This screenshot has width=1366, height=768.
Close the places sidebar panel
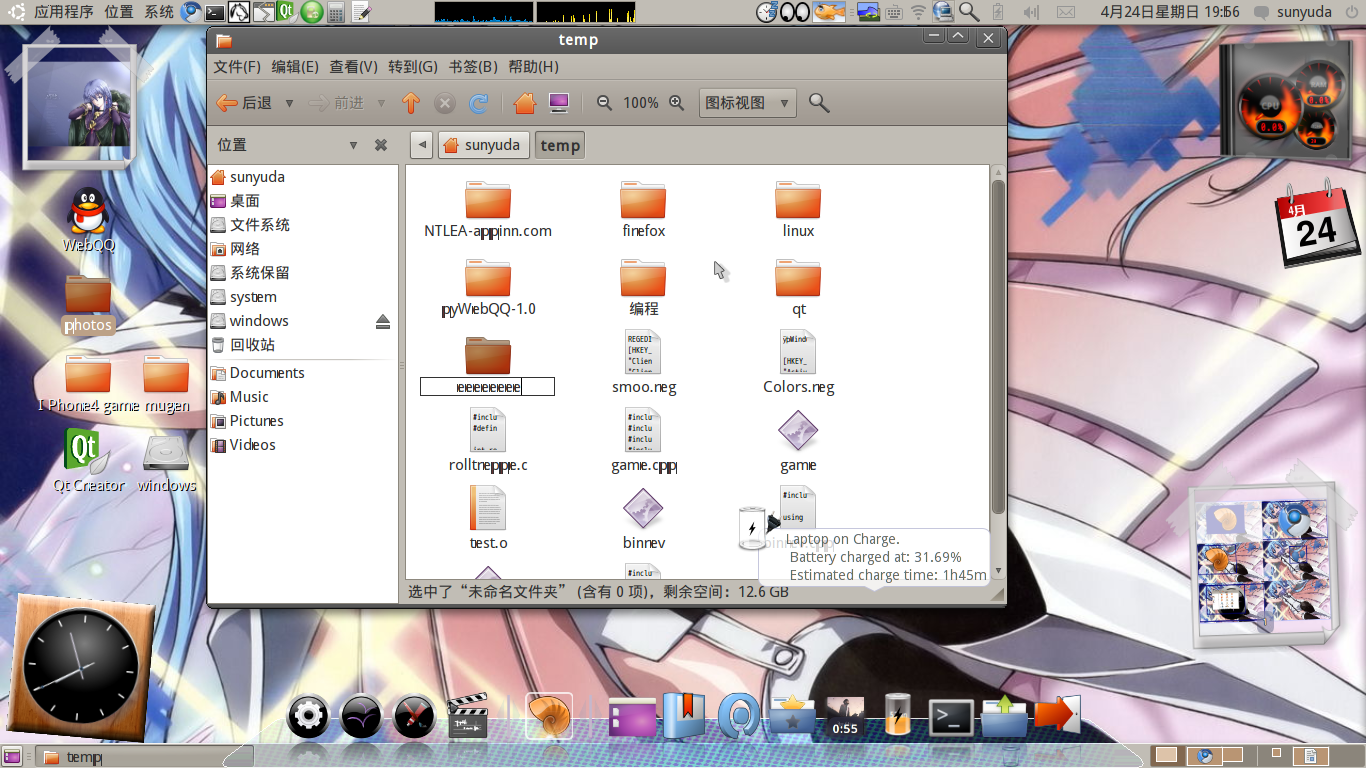click(x=381, y=145)
